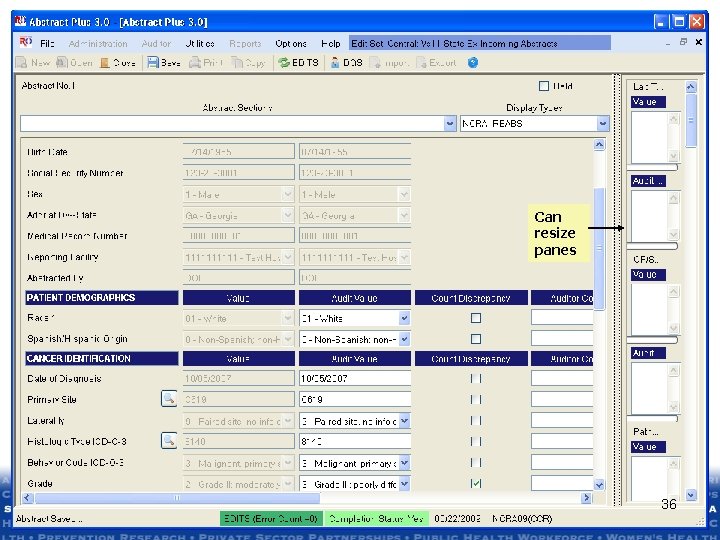Image resolution: width=720 pixels, height=540 pixels.
Task: Open the Utilities menu
Action: (x=200, y=44)
